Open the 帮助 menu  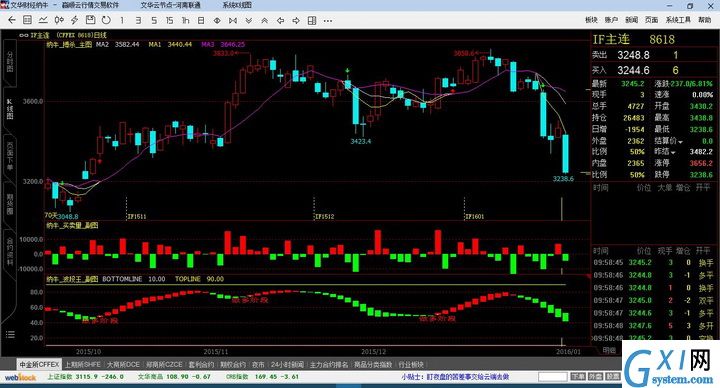[x=704, y=20]
